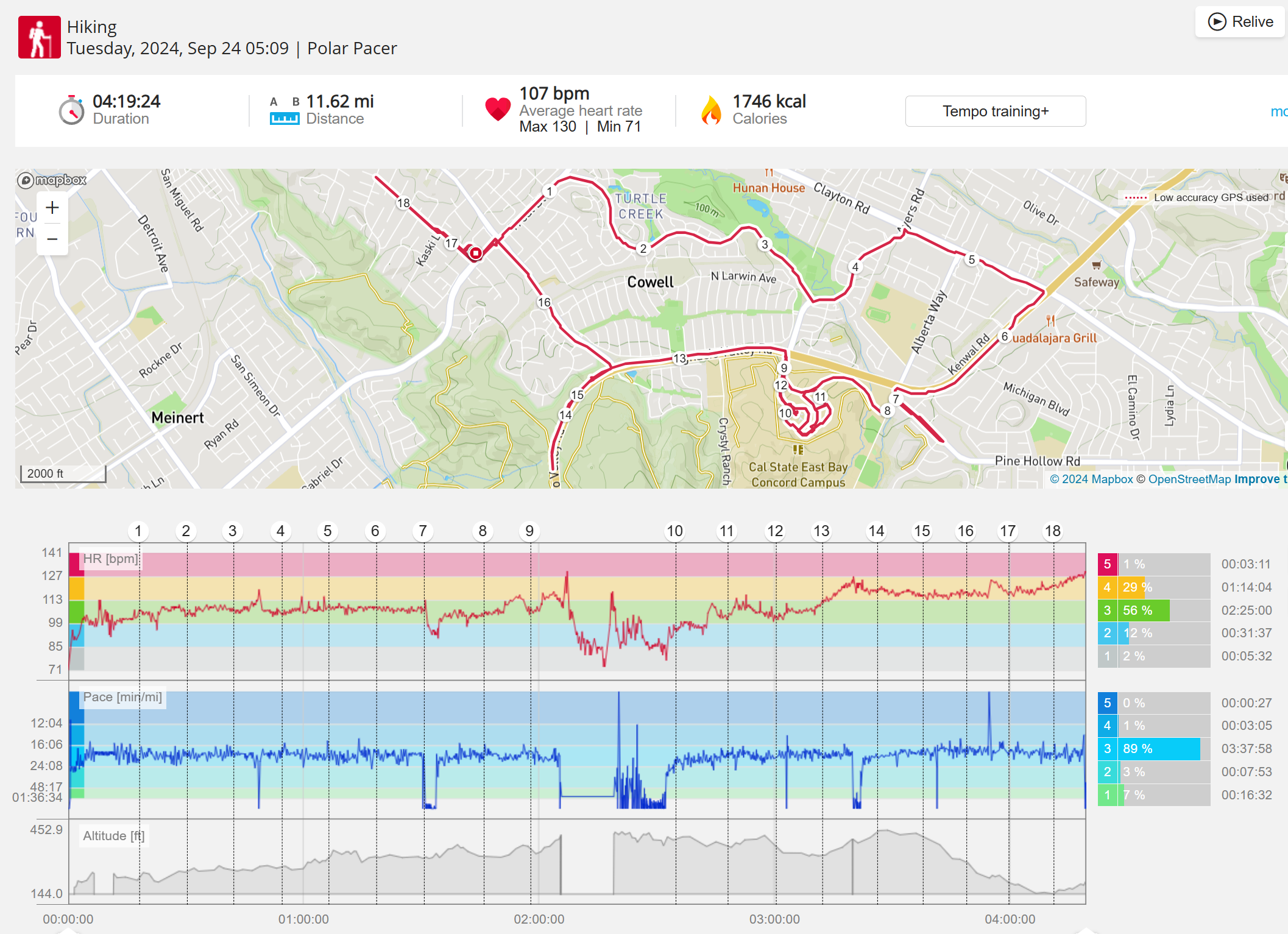Click the red heart rate icon
Viewport: 1288px width, 934px height.
[497, 110]
